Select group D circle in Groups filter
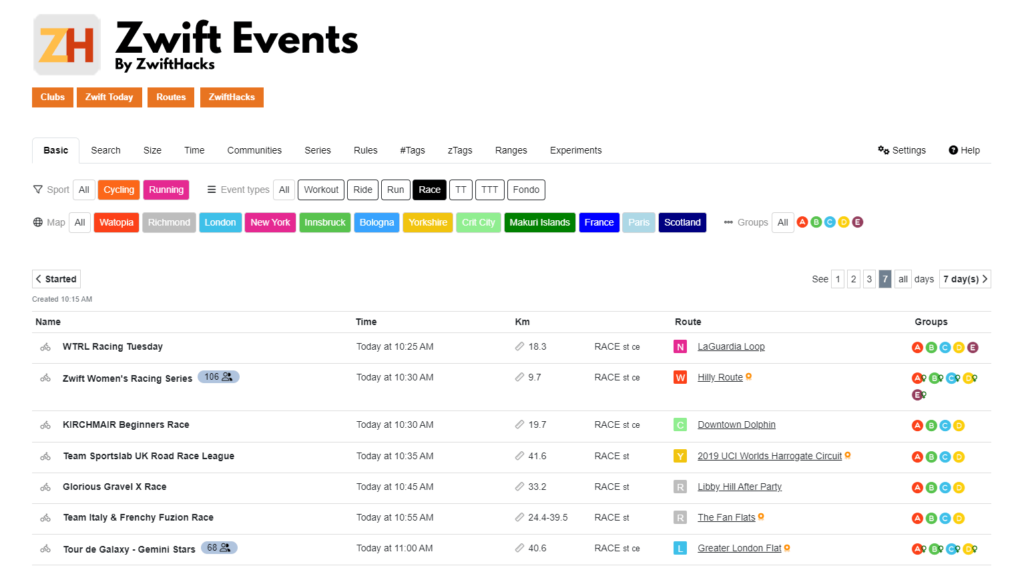This screenshot has height=572, width=1024. click(844, 223)
